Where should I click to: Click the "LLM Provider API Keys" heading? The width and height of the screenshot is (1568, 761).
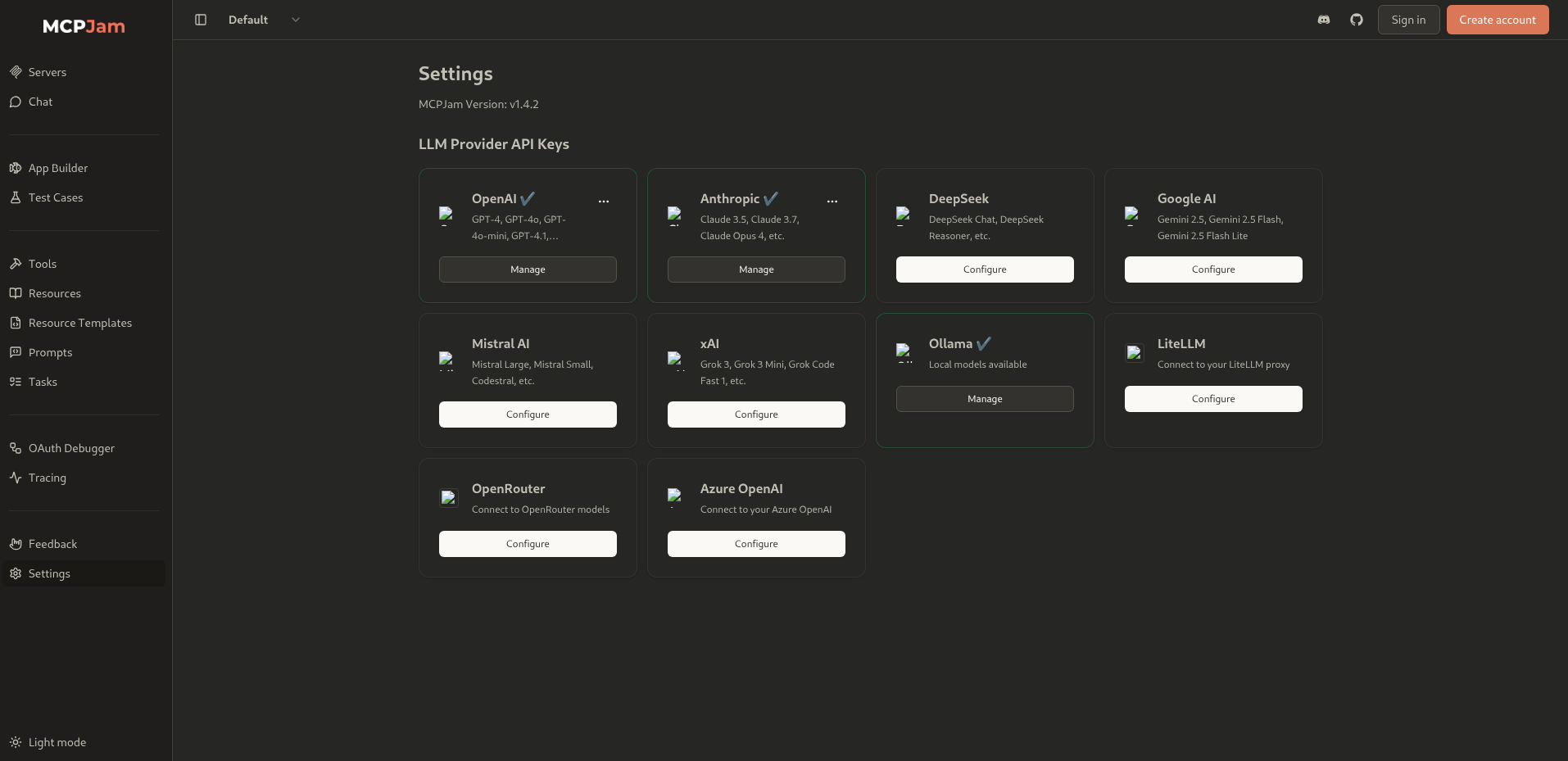494,144
